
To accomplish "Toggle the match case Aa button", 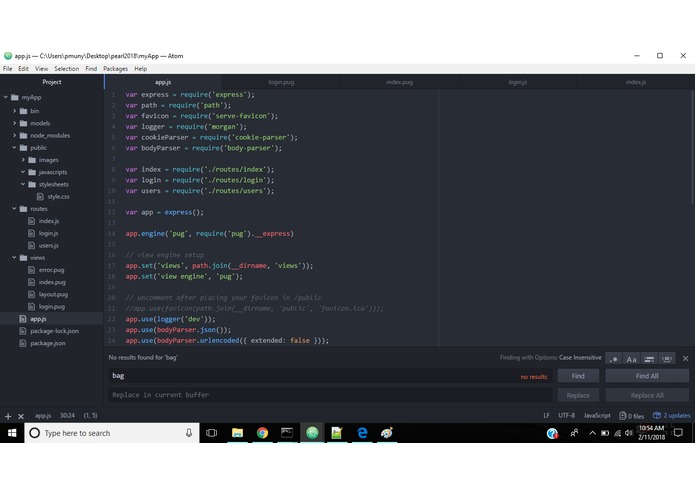I will coord(632,359).
